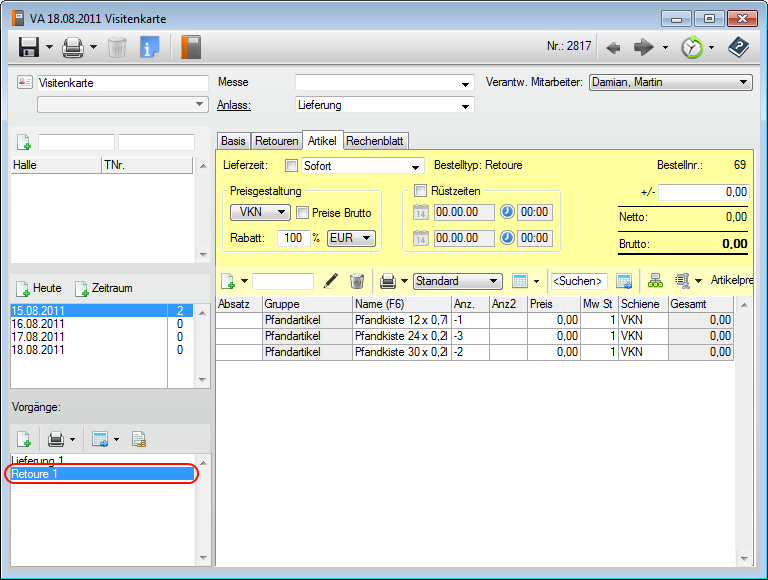Open the orange book icon in toolbar

point(190,47)
